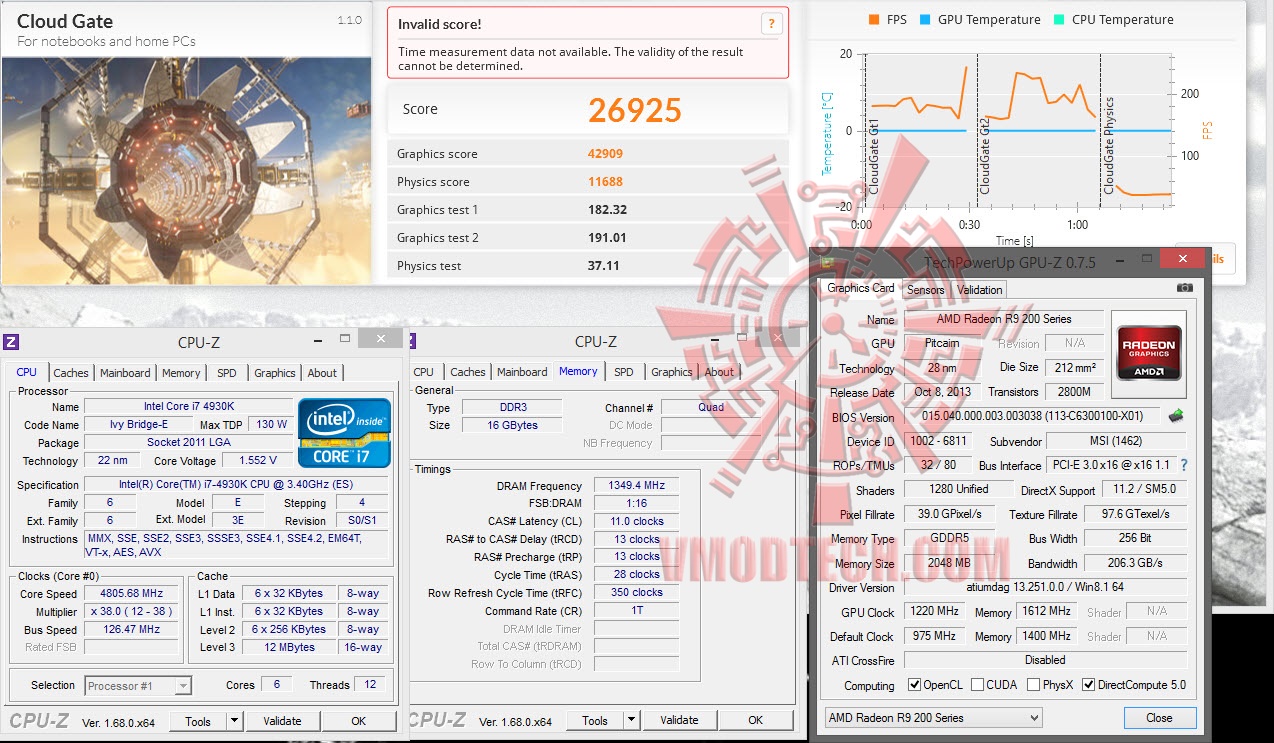Click the Command Rate 1T value

(x=636, y=611)
